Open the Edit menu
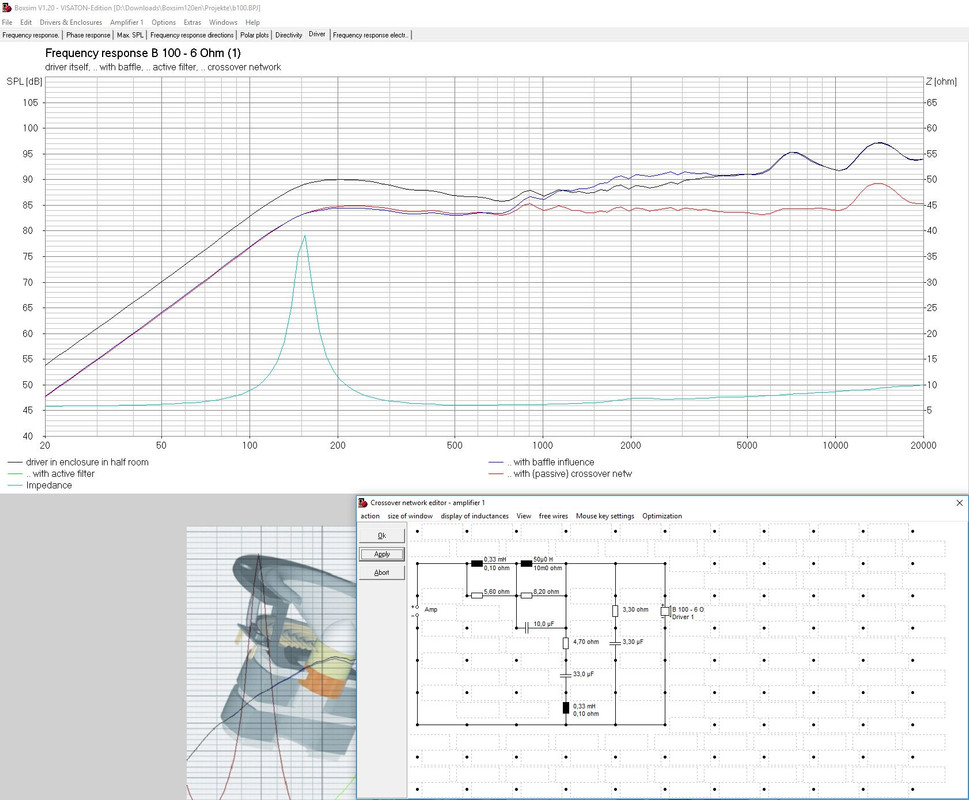Screen dimensions: 969x800 26,22
